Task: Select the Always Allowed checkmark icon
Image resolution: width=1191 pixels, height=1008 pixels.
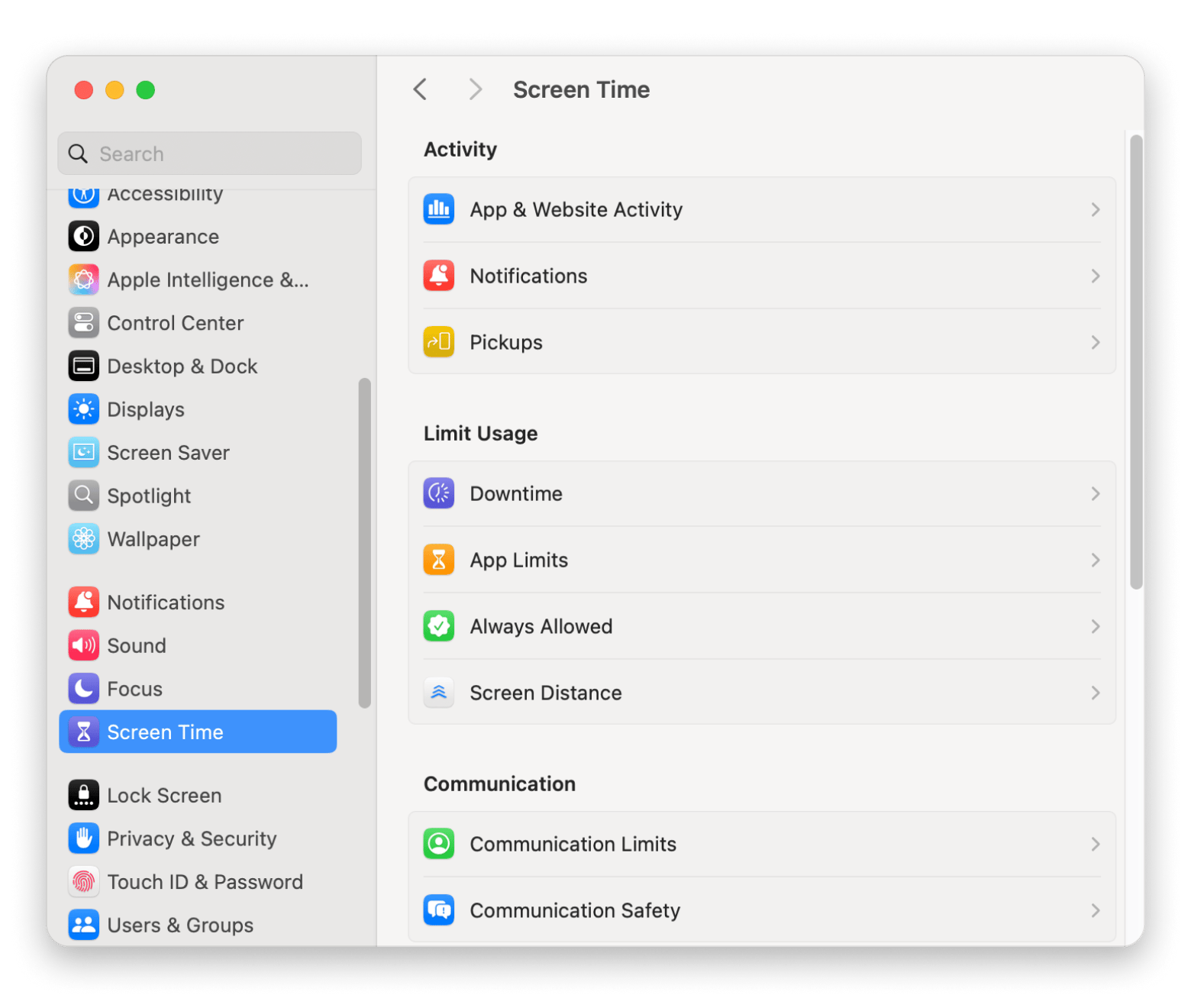Action: coord(439,626)
